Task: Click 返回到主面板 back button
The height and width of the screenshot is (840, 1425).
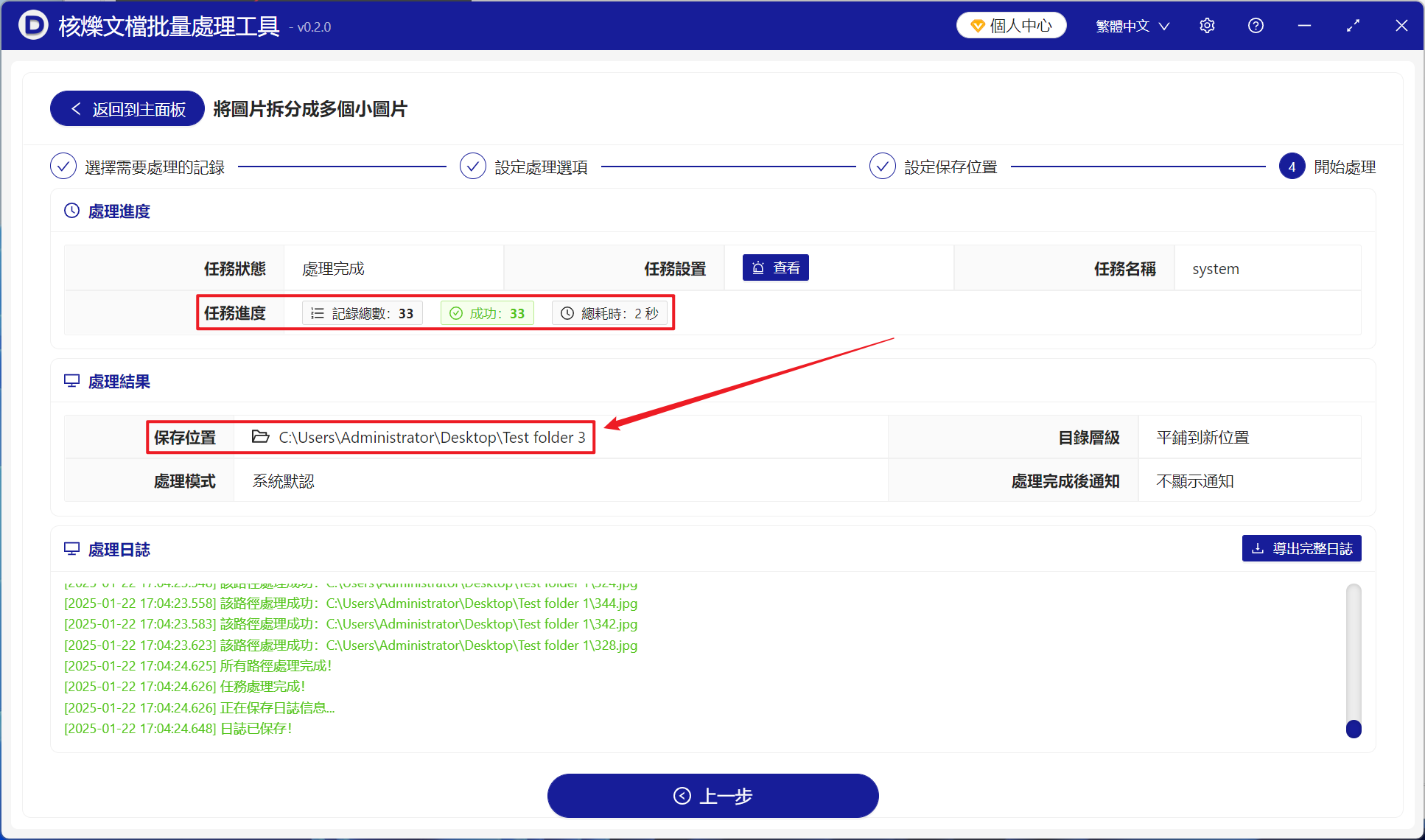Action: (x=127, y=109)
